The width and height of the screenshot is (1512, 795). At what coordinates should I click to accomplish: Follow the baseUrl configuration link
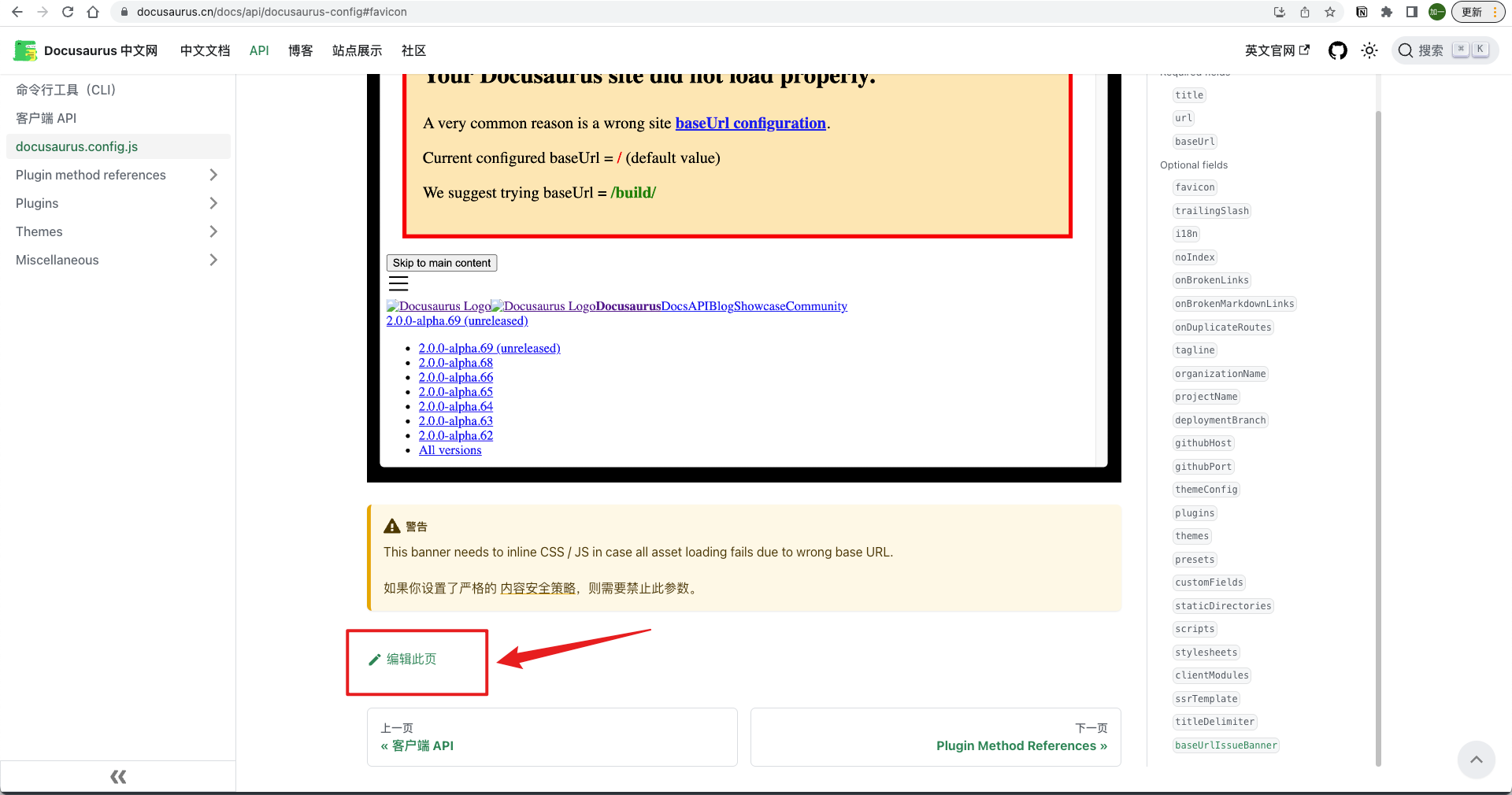point(750,123)
